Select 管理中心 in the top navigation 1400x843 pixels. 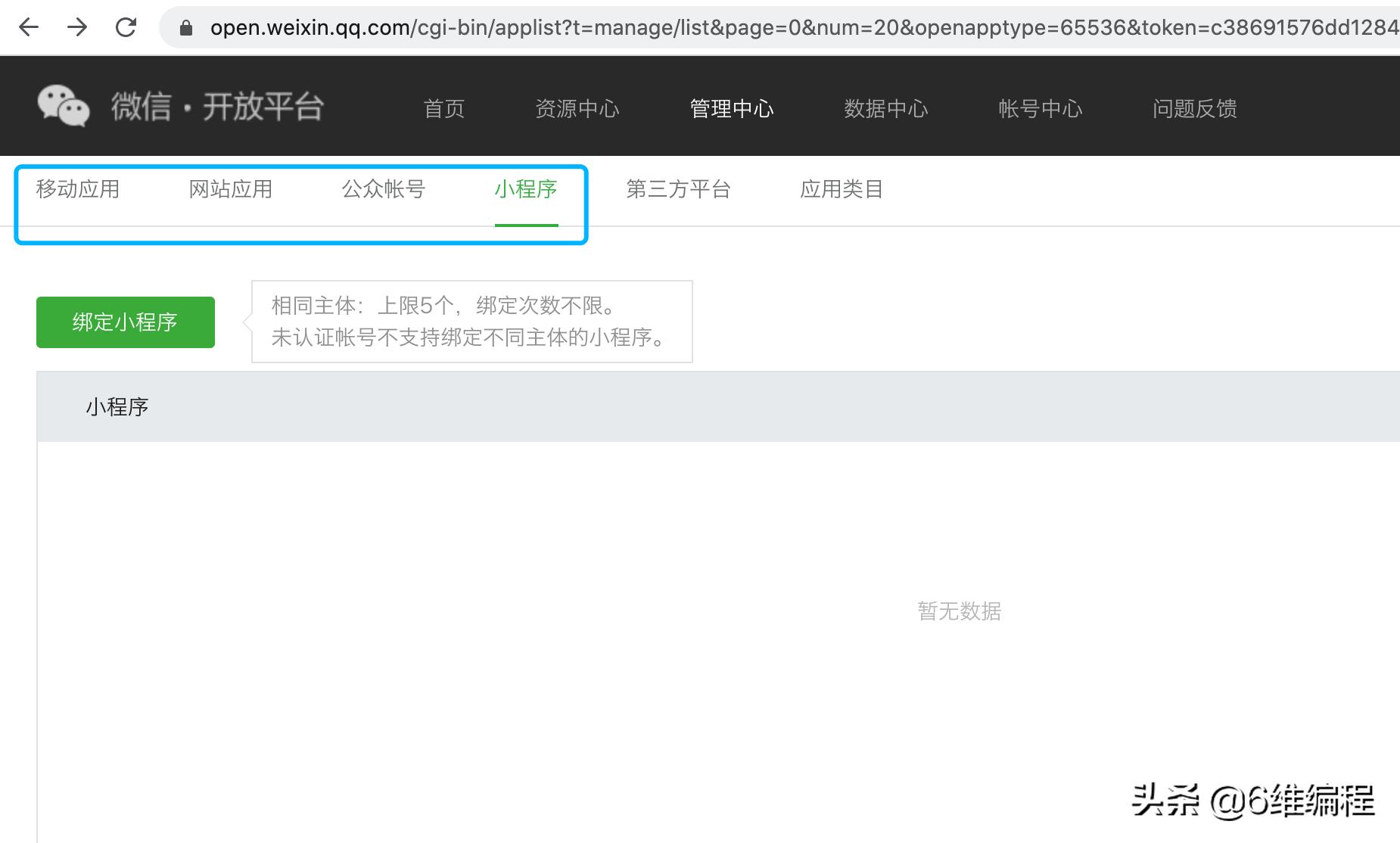click(x=730, y=109)
